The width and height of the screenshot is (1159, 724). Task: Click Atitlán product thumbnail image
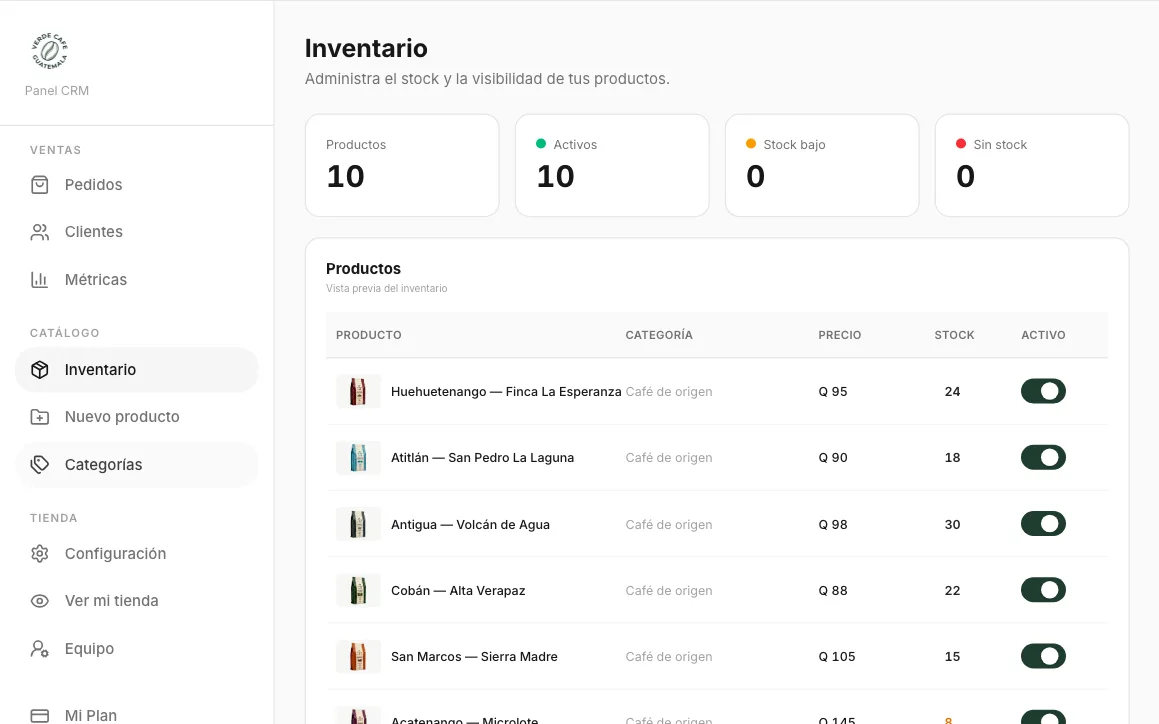coord(358,458)
